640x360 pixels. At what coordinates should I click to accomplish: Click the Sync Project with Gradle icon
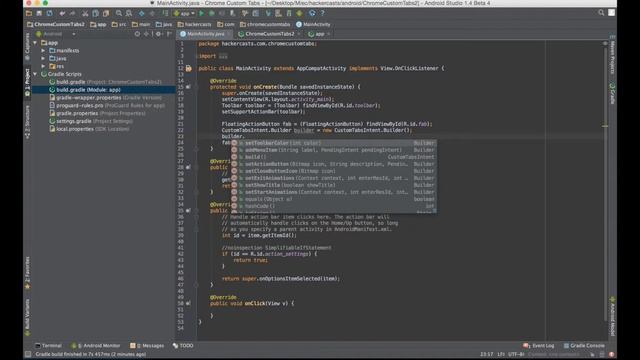(268, 13)
